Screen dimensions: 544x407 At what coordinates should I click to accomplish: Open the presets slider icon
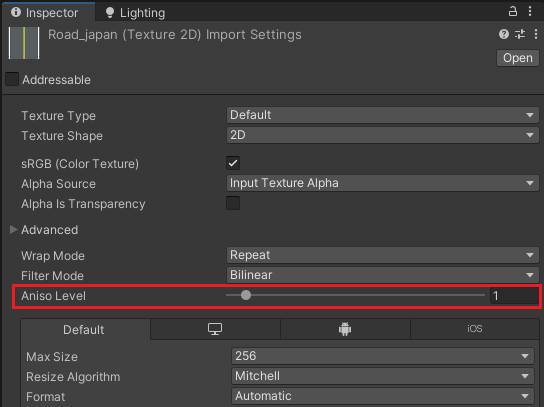coord(520,34)
